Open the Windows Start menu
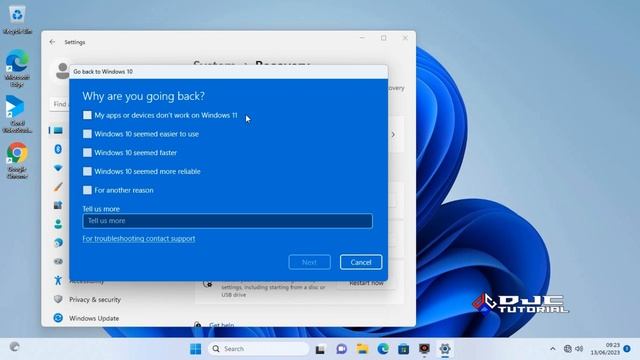Image resolution: width=640 pixels, height=360 pixels. (196, 349)
